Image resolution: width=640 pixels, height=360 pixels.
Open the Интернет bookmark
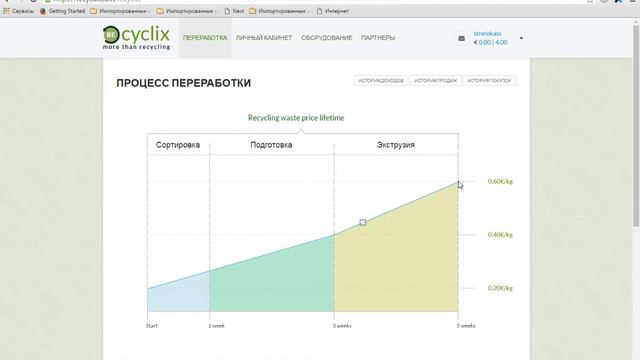[x=333, y=11]
